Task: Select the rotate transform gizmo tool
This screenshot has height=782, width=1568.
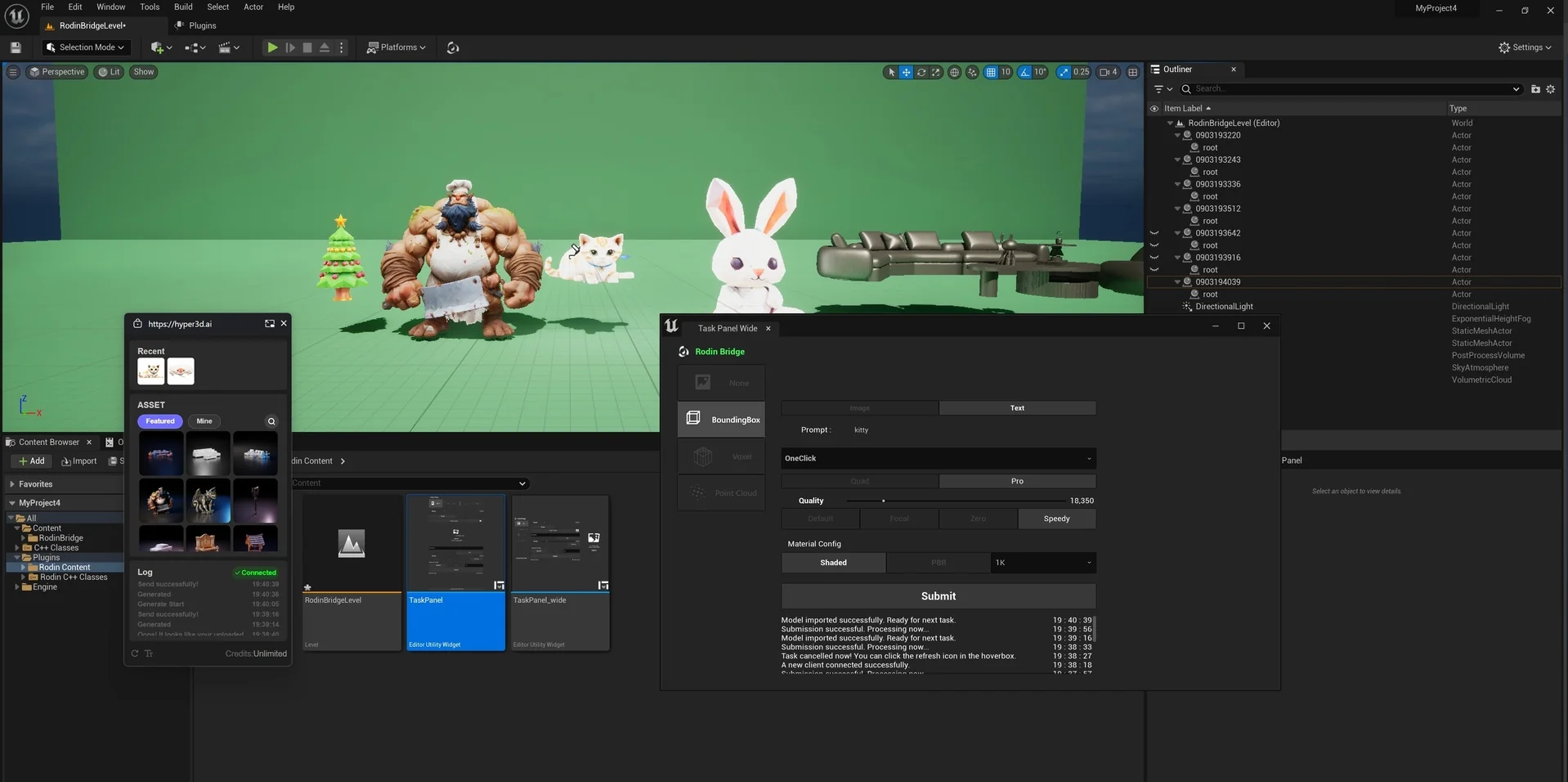Action: pyautogui.click(x=921, y=72)
